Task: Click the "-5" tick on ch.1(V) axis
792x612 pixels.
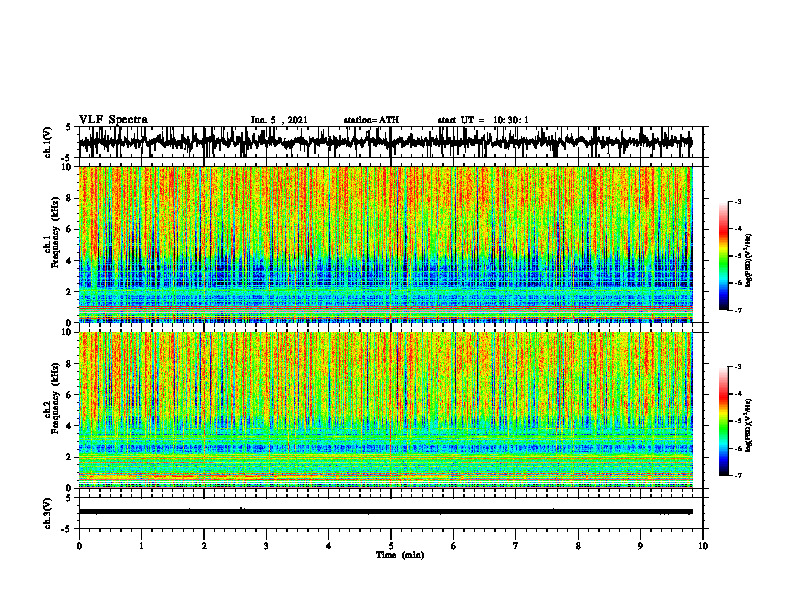Action: [x=67, y=158]
